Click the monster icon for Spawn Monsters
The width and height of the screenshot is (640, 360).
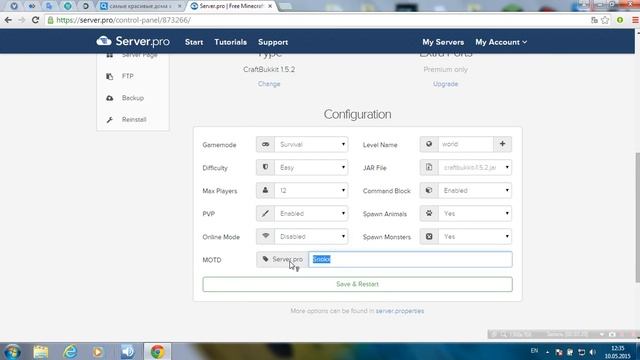[429, 237]
